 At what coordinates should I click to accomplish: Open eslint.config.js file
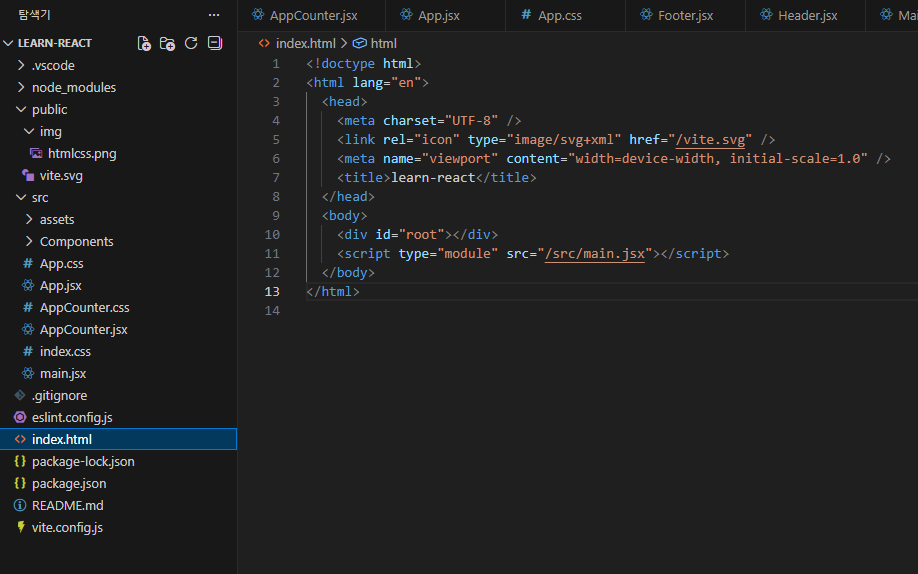pyautogui.click(x=72, y=417)
